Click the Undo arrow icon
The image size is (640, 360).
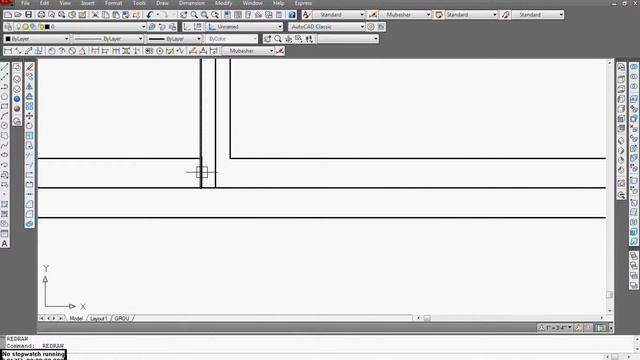pos(149,15)
